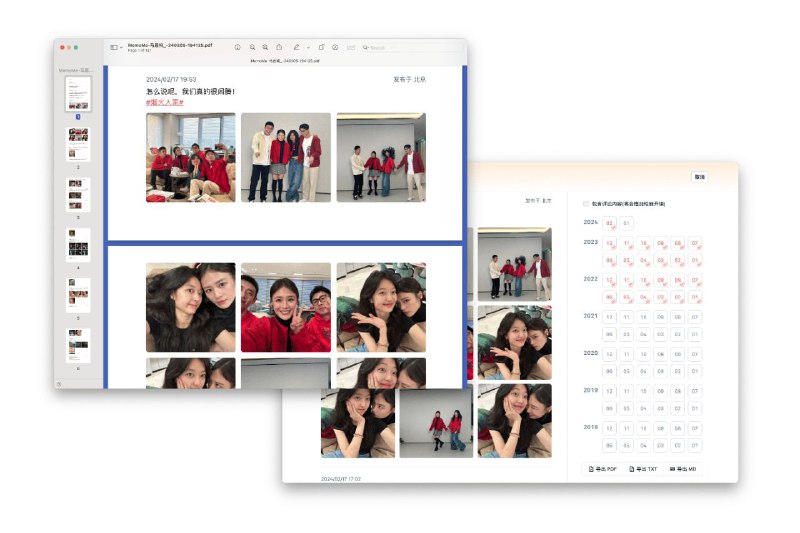Deselect month 06 of year 2022
Screen dimensions: 800x533
click(609, 297)
